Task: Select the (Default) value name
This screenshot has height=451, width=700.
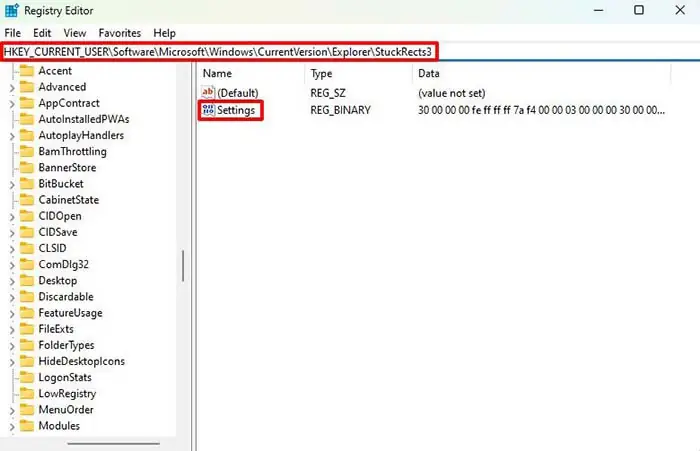Action: tap(238, 93)
